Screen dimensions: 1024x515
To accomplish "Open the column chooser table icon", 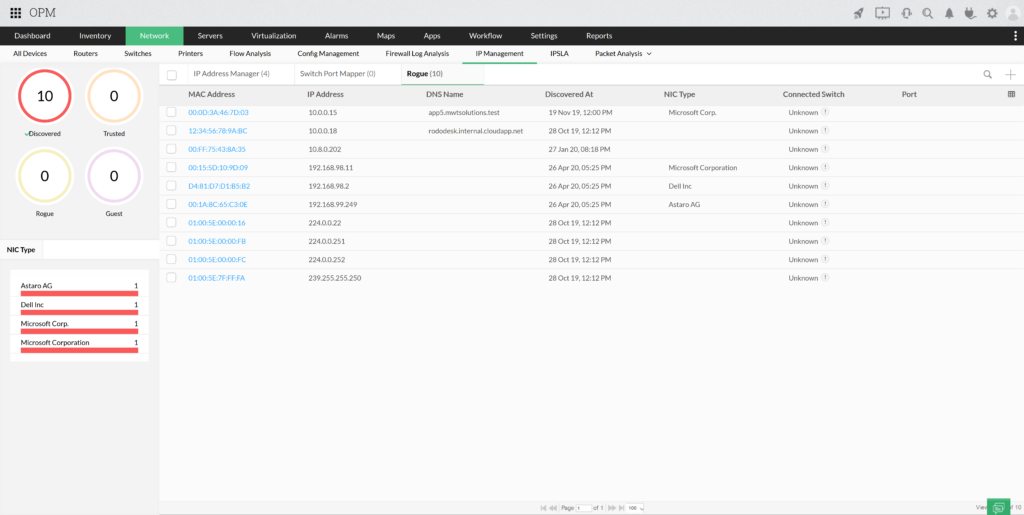I will pos(1011,94).
